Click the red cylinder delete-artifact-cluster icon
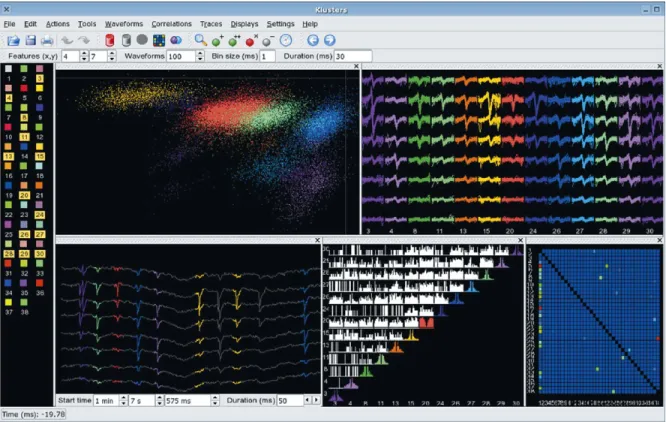The height and width of the screenshot is (422, 666). point(110,40)
